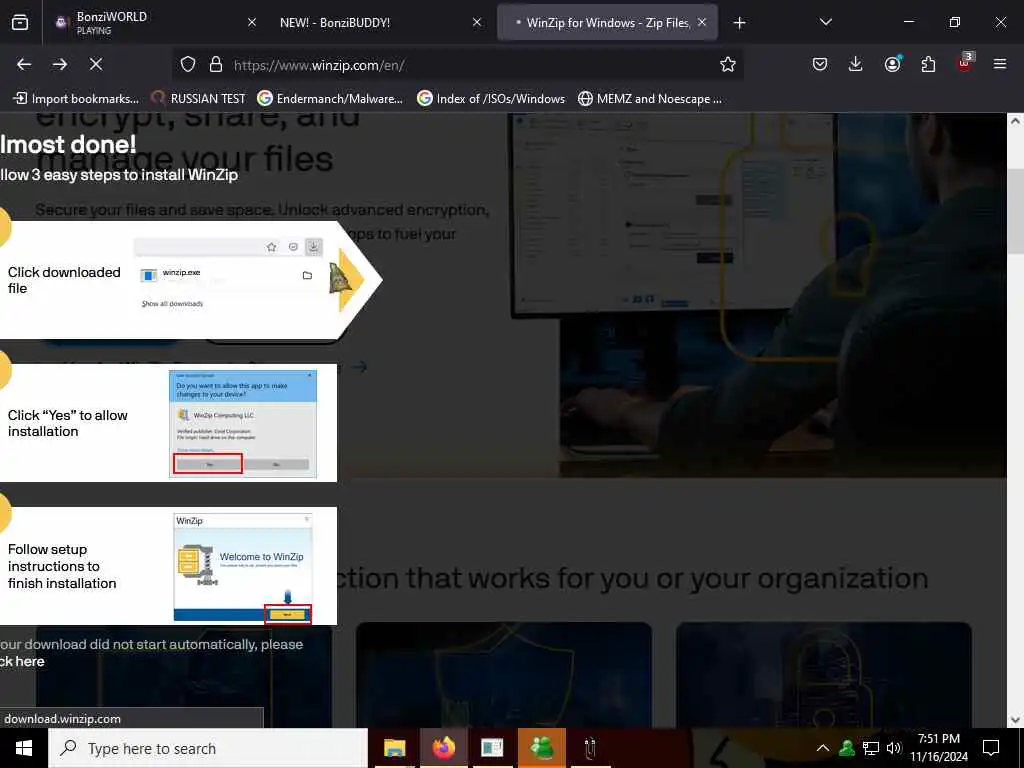
Task: Open the Windows Start menu
Action: [24, 748]
